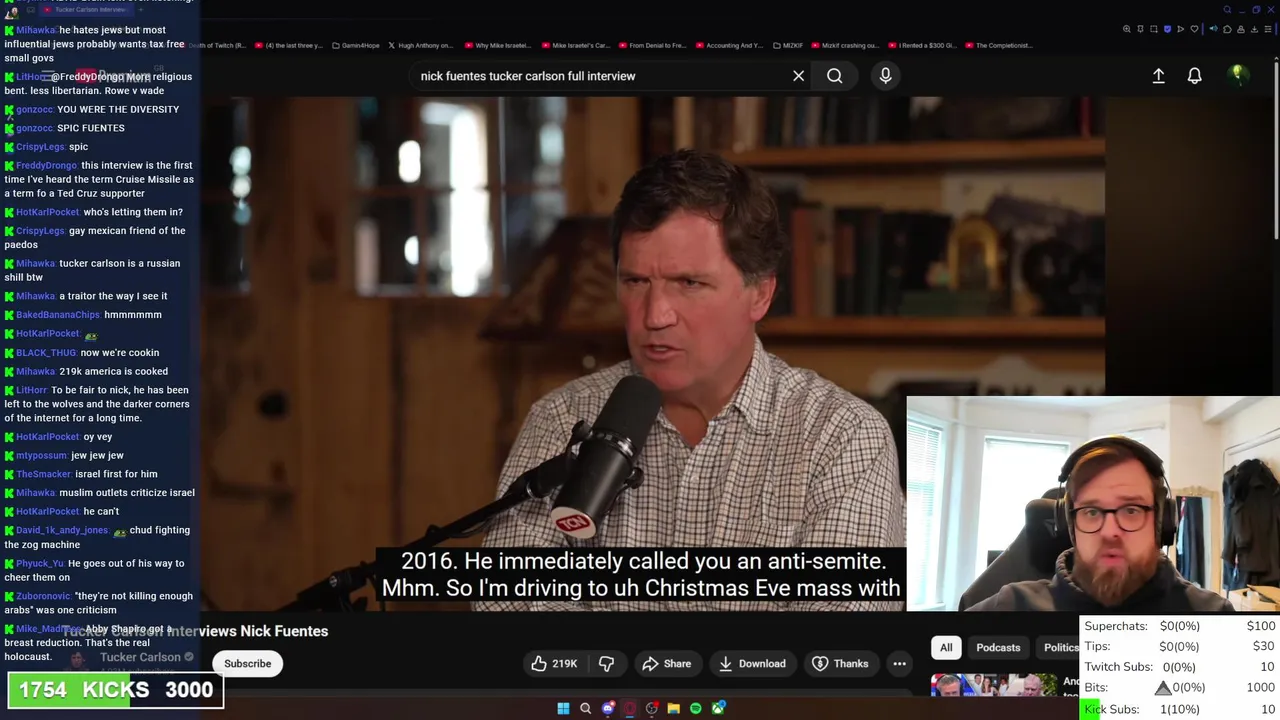Open the MIZKIF bookmarks folder
Viewport: 1280px width, 720px height.
[788, 45]
